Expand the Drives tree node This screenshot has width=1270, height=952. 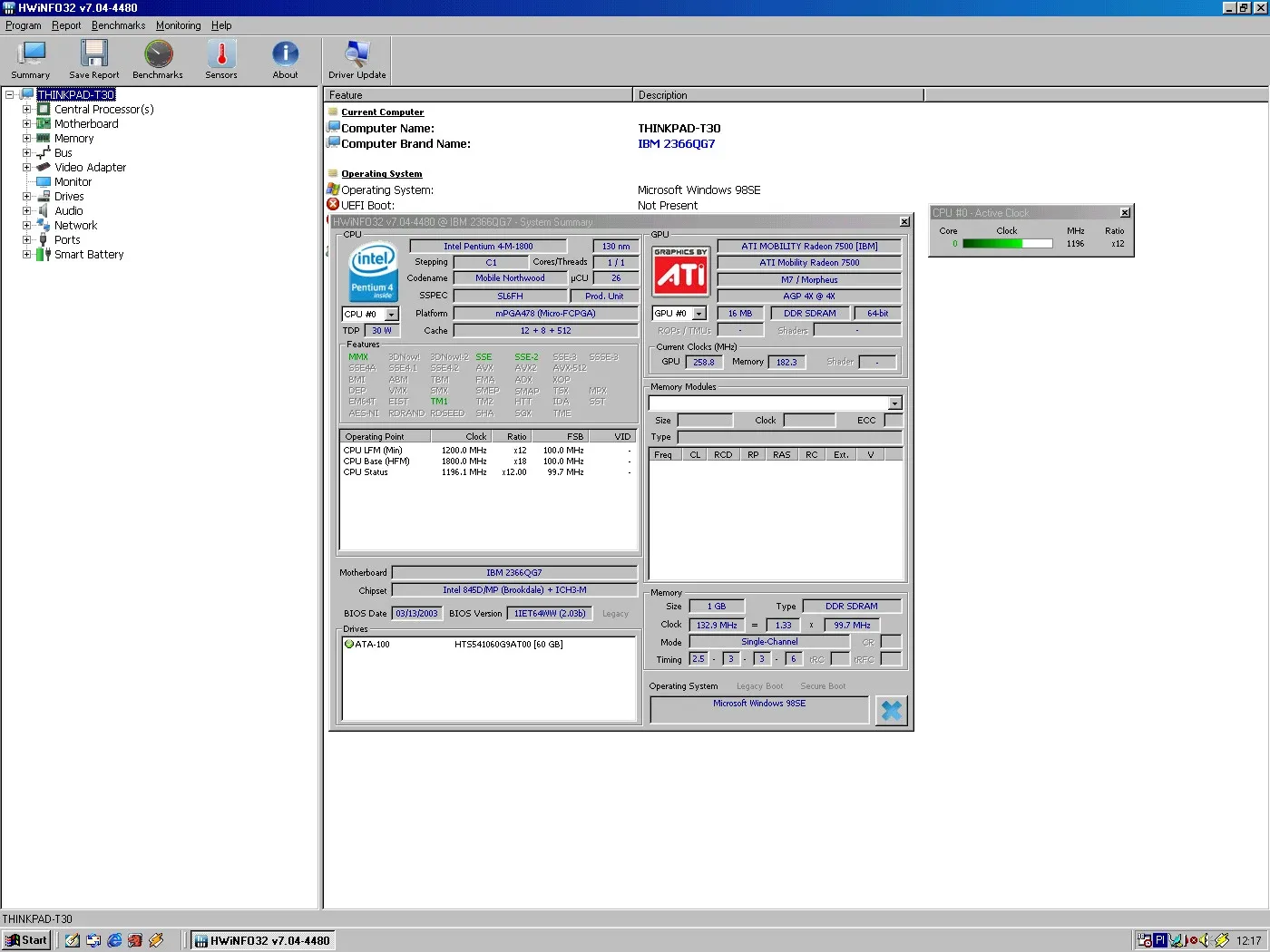click(26, 196)
